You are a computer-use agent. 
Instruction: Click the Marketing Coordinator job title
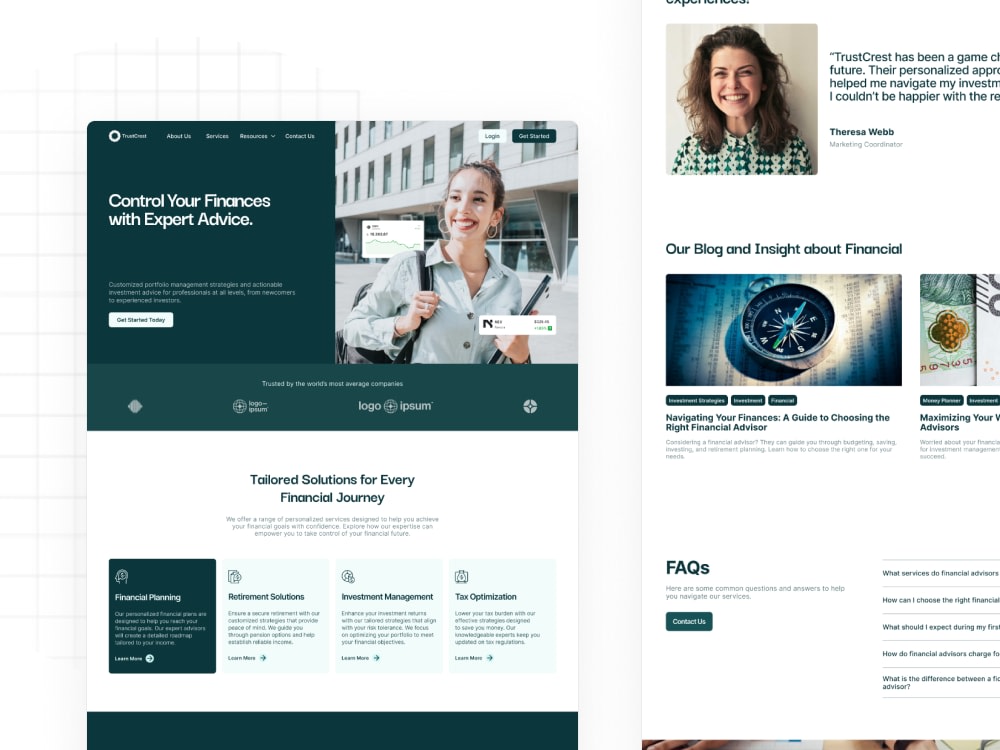[866, 145]
